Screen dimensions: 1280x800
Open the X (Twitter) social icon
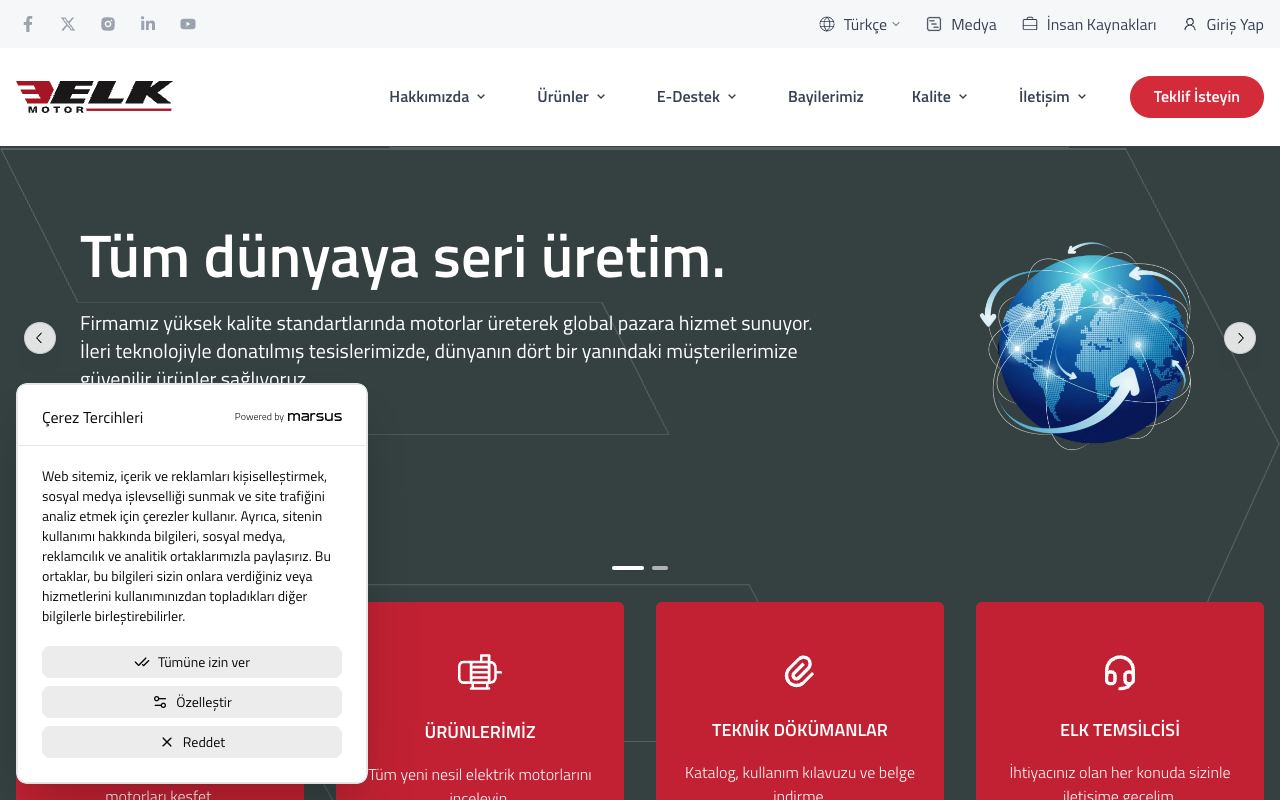click(x=68, y=24)
